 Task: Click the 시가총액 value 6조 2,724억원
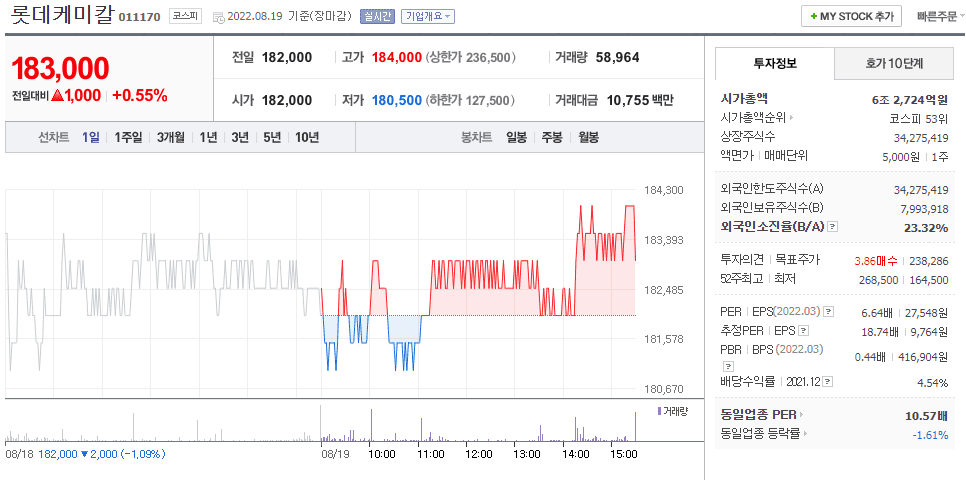(909, 99)
